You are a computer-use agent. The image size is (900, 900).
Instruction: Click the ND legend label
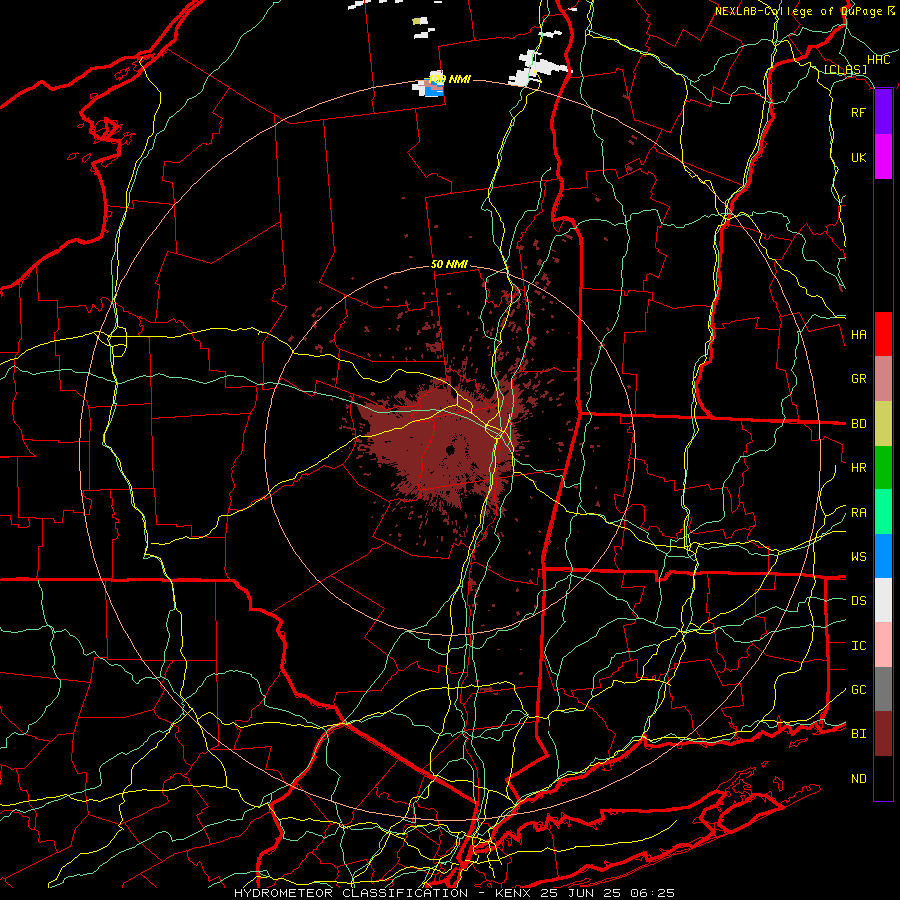coord(858,779)
